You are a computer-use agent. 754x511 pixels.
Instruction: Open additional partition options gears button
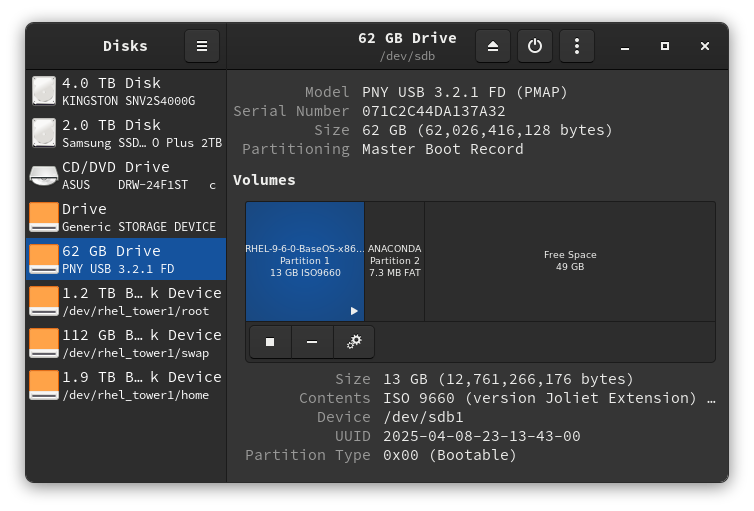pos(354,342)
